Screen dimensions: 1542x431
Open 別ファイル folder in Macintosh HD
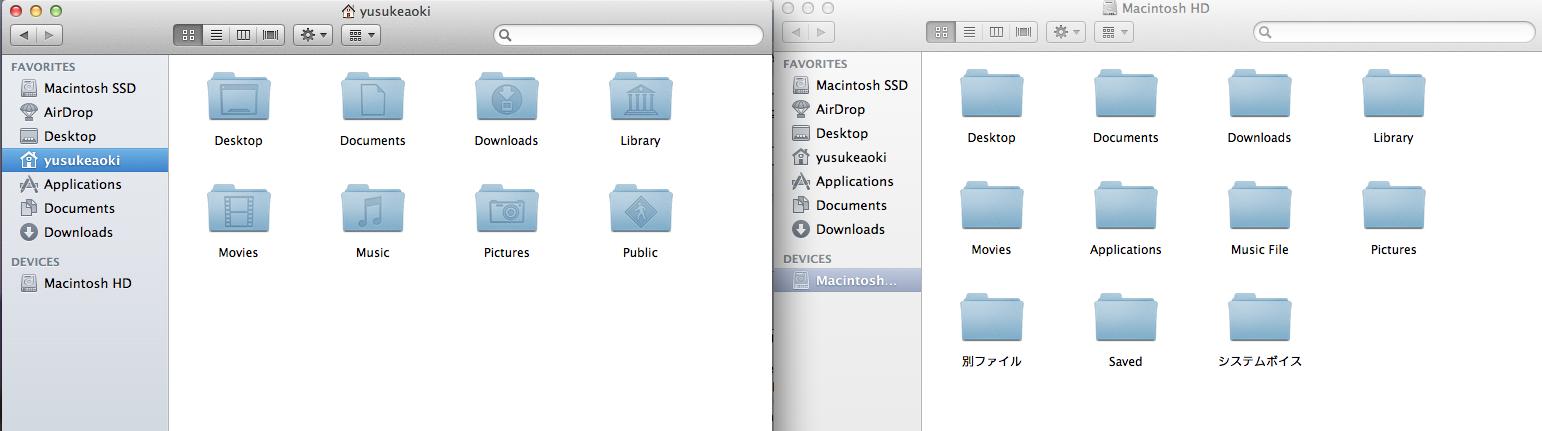[x=991, y=319]
